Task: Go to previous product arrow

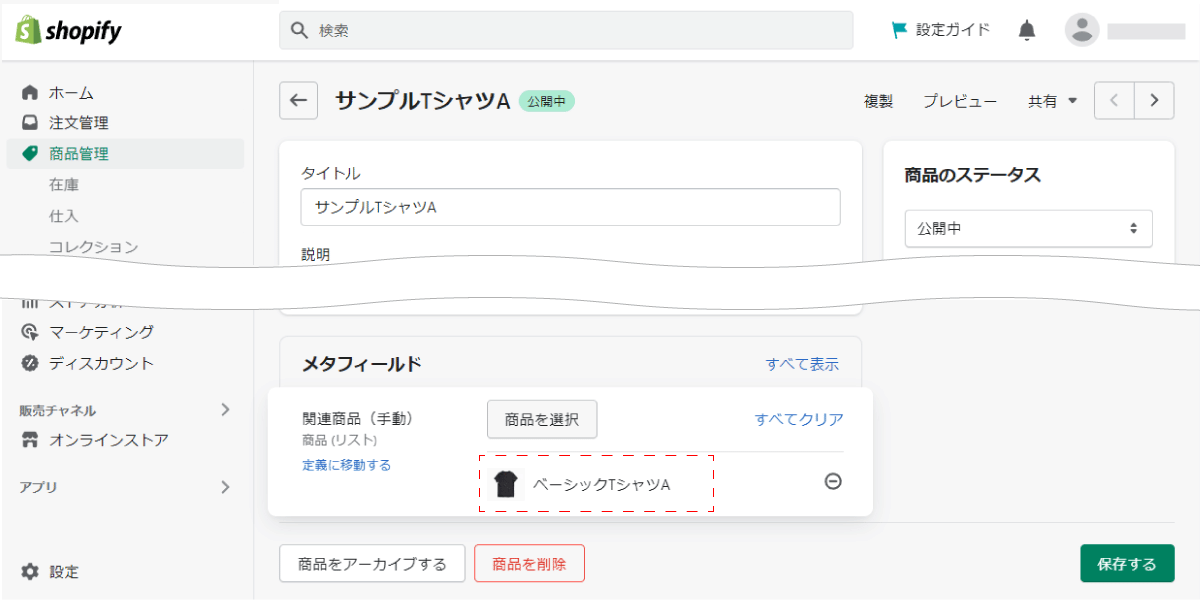Action: [1114, 100]
